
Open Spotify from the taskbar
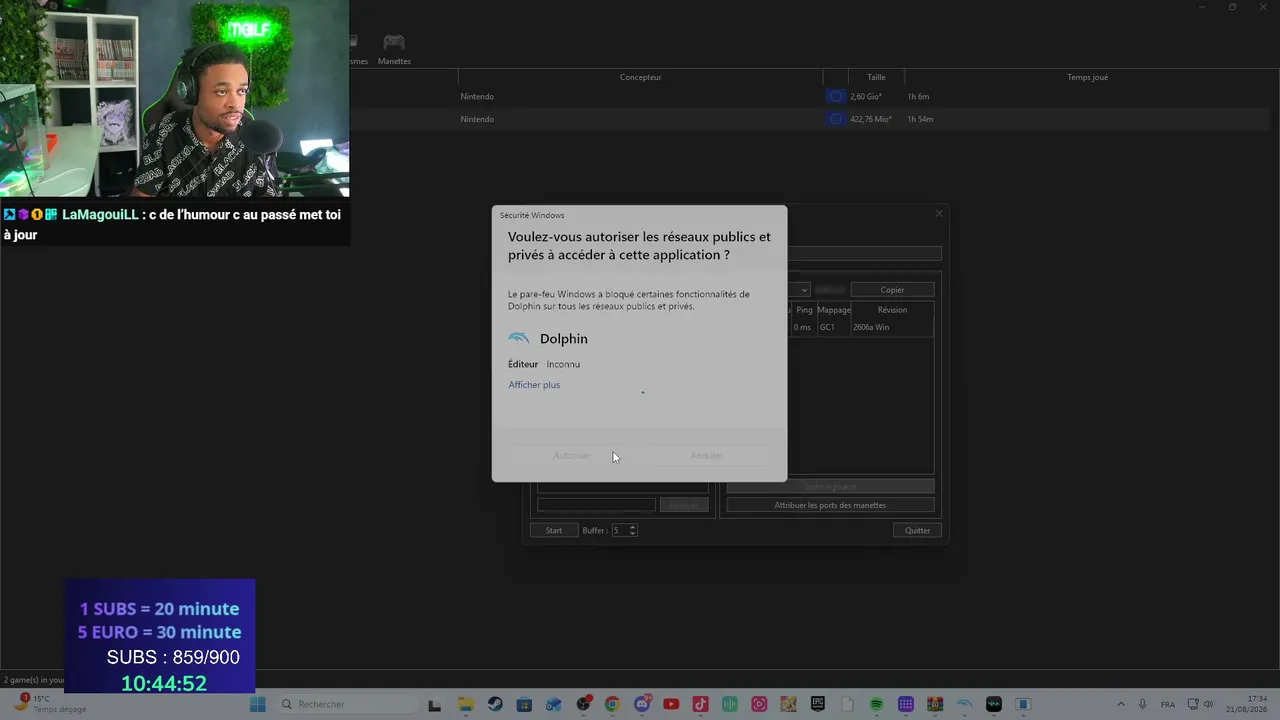(x=876, y=704)
